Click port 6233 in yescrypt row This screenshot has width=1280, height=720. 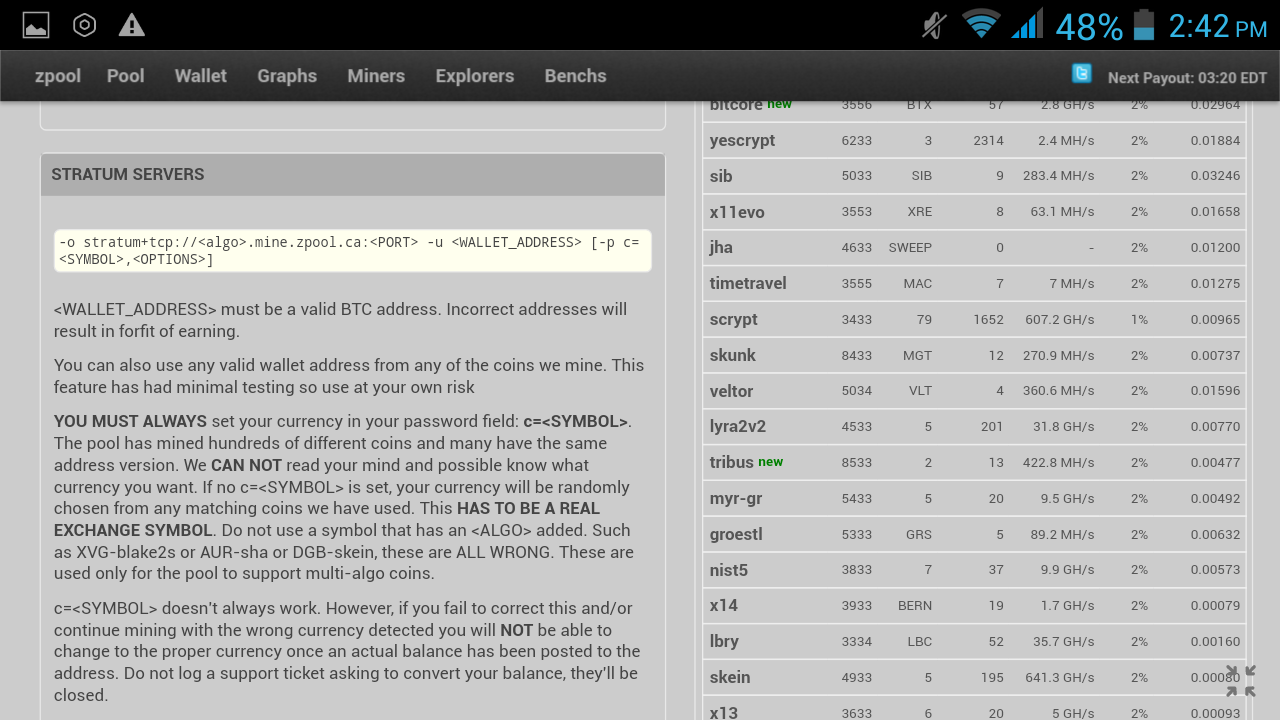tap(857, 141)
